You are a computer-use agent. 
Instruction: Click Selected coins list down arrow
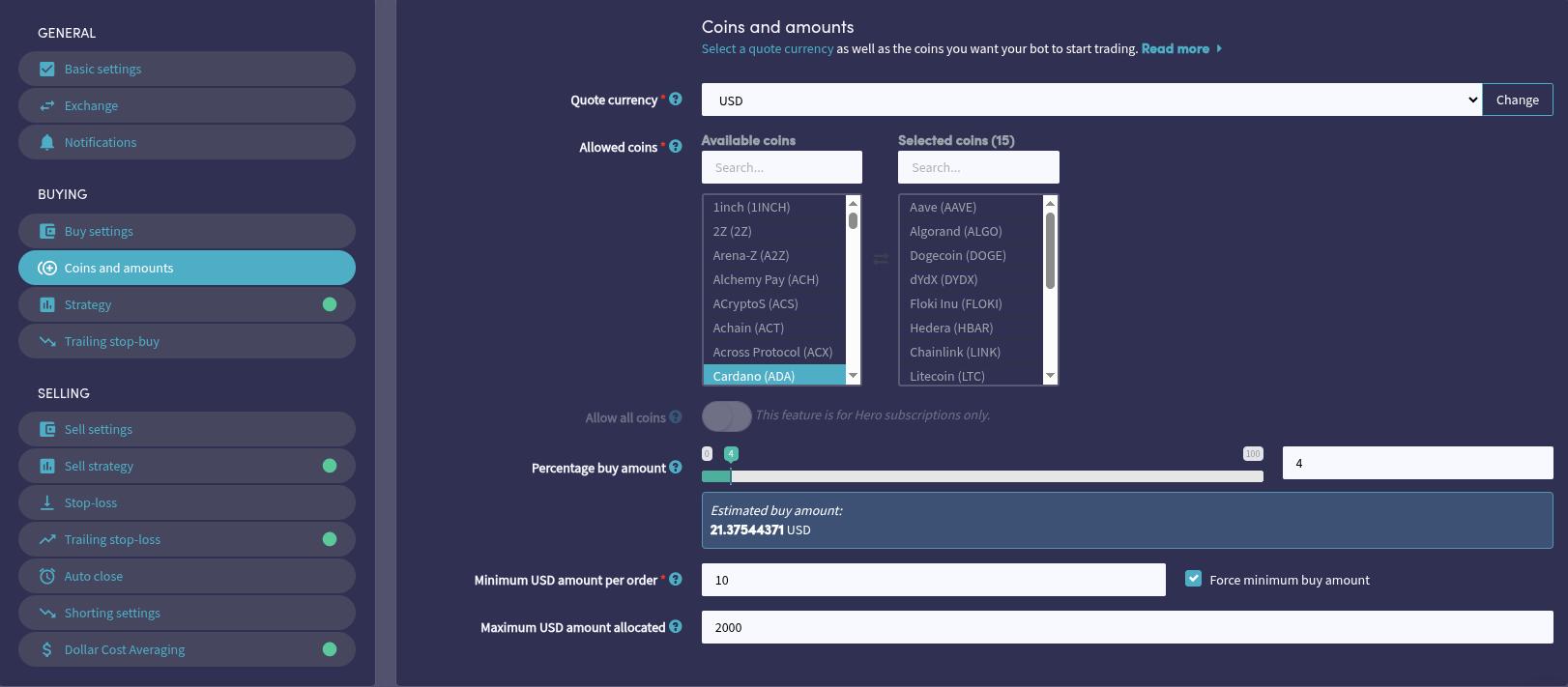click(1050, 375)
